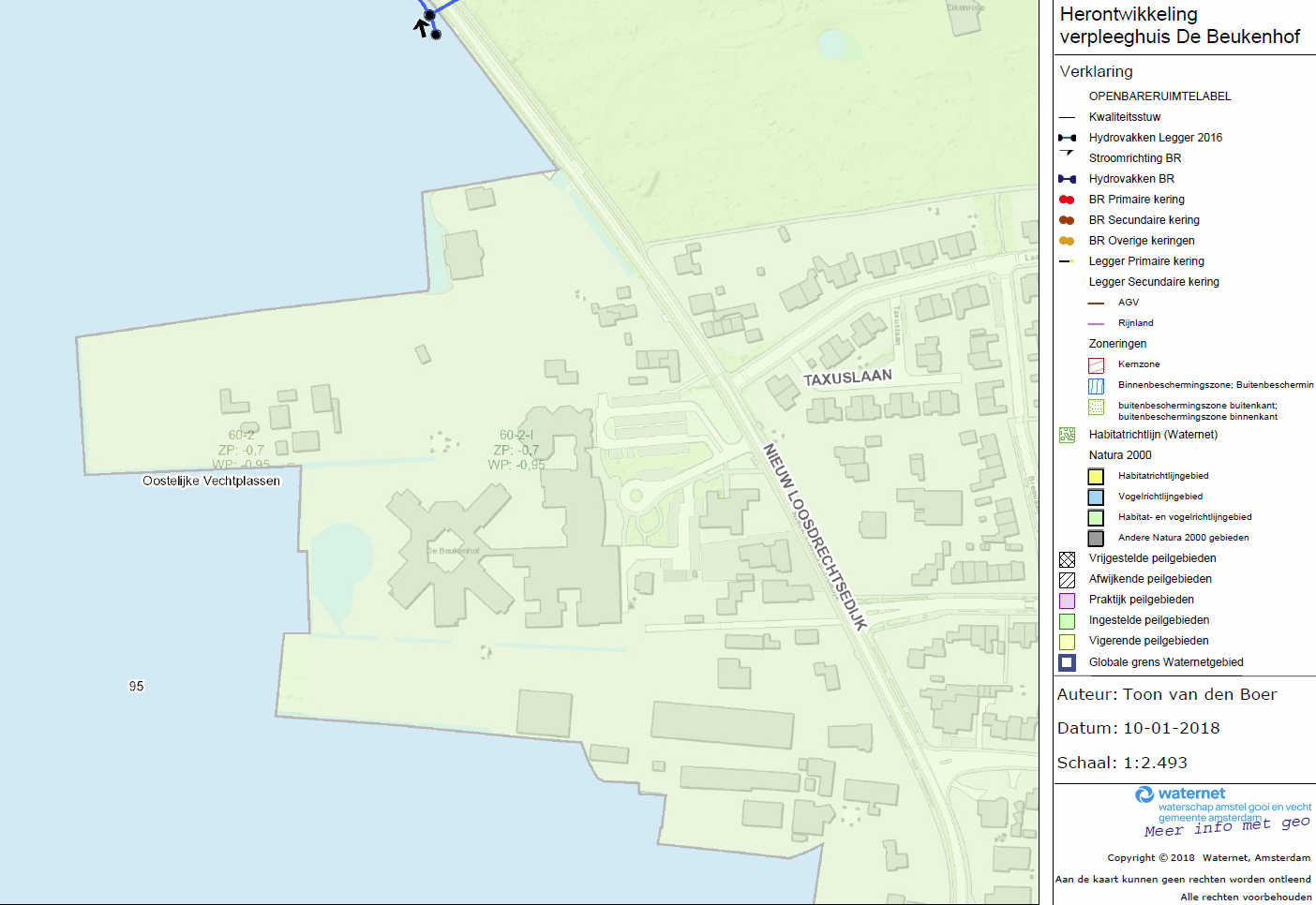The height and width of the screenshot is (905, 1316).
Task: Click the BR Primaire kering red symbol
Action: pyautogui.click(x=1067, y=200)
